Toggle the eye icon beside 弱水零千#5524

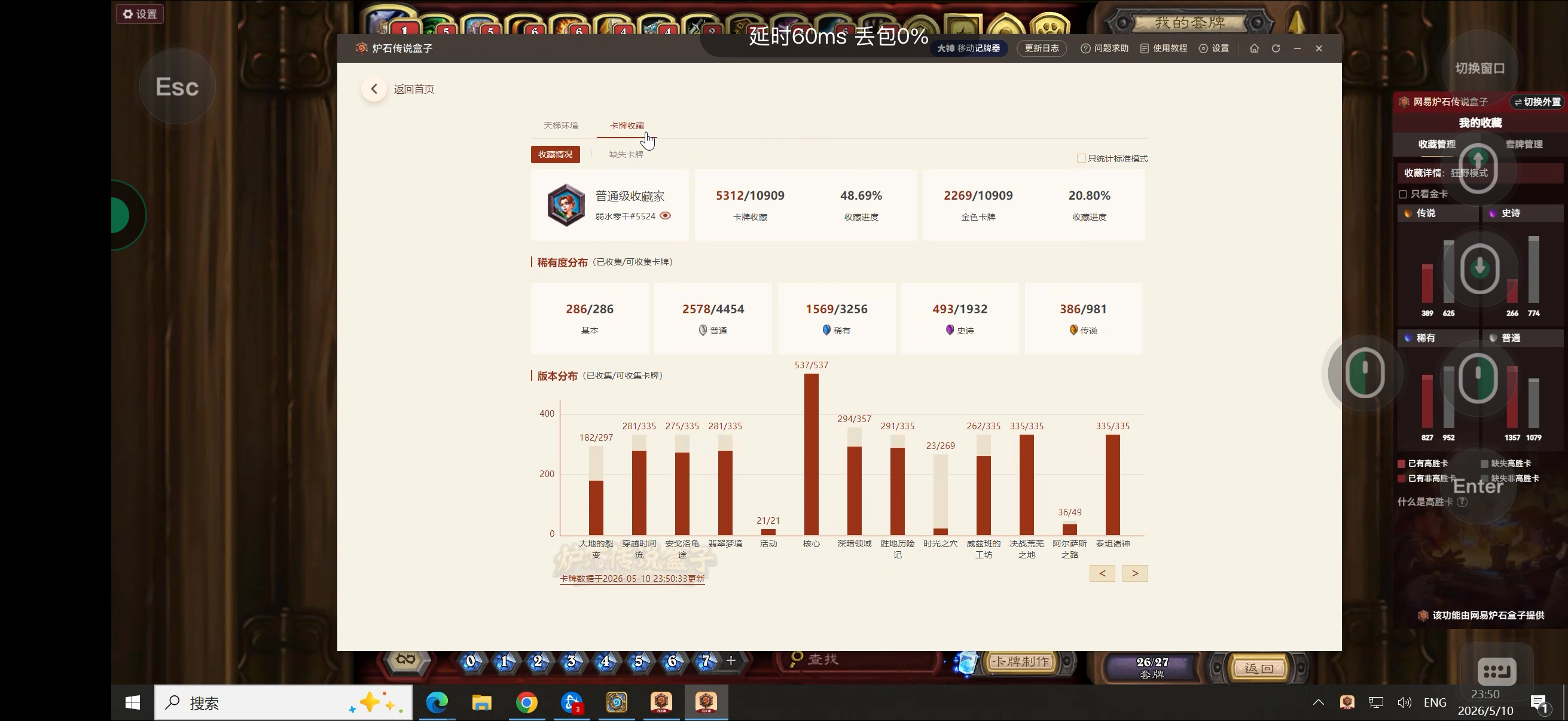(666, 215)
